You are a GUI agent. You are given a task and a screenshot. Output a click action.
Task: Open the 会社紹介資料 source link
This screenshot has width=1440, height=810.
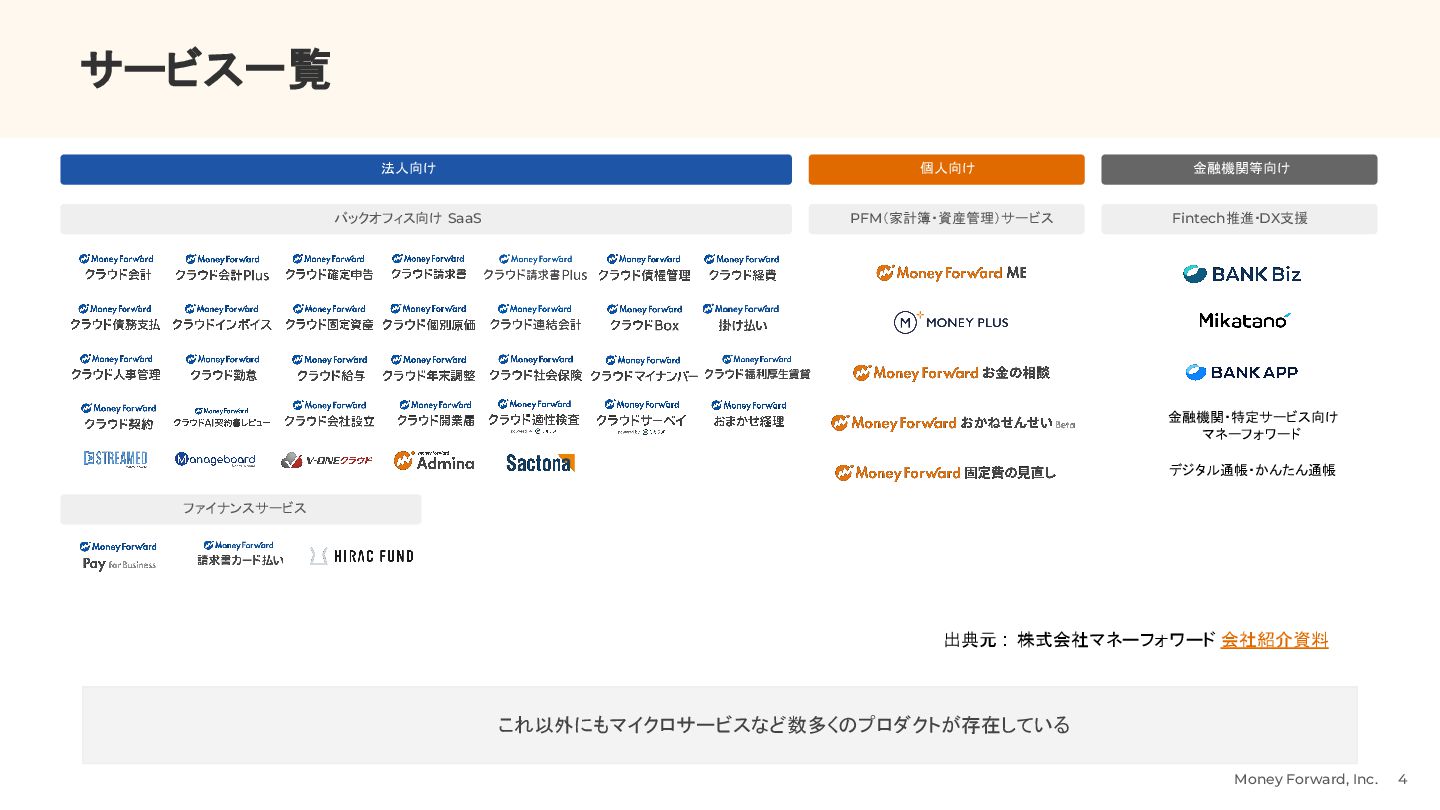(x=1274, y=640)
